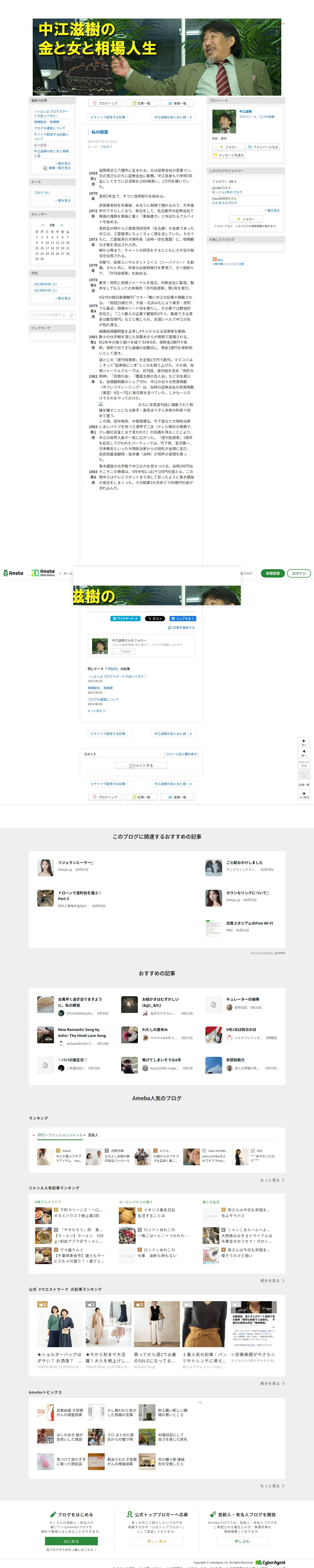This screenshot has width=314, height=1568.
Task: Click 次へ arrow in floating side nav
Action: point(304,743)
